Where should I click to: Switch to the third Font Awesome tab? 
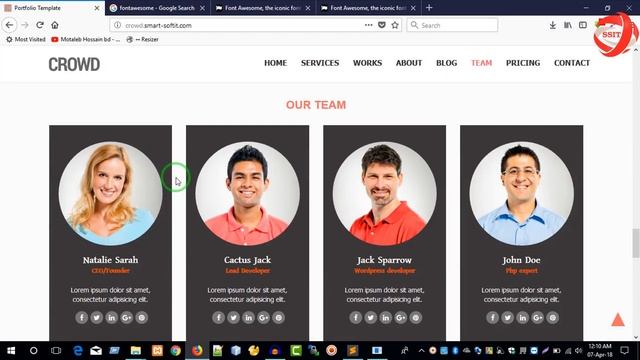369,8
